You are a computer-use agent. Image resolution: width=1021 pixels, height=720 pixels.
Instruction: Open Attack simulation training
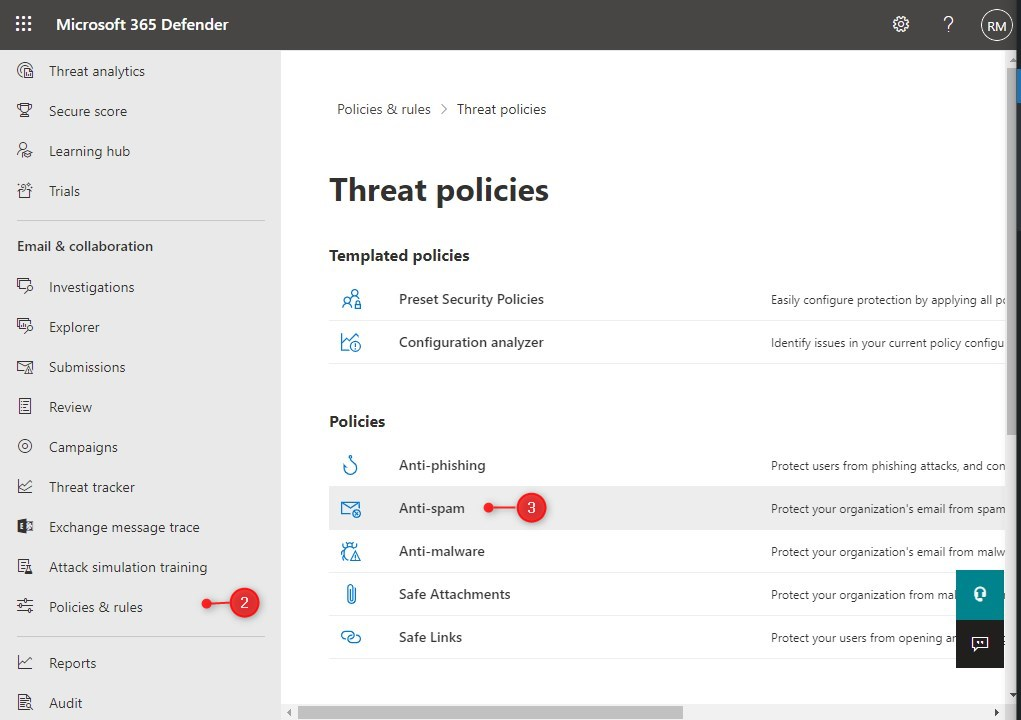(128, 567)
